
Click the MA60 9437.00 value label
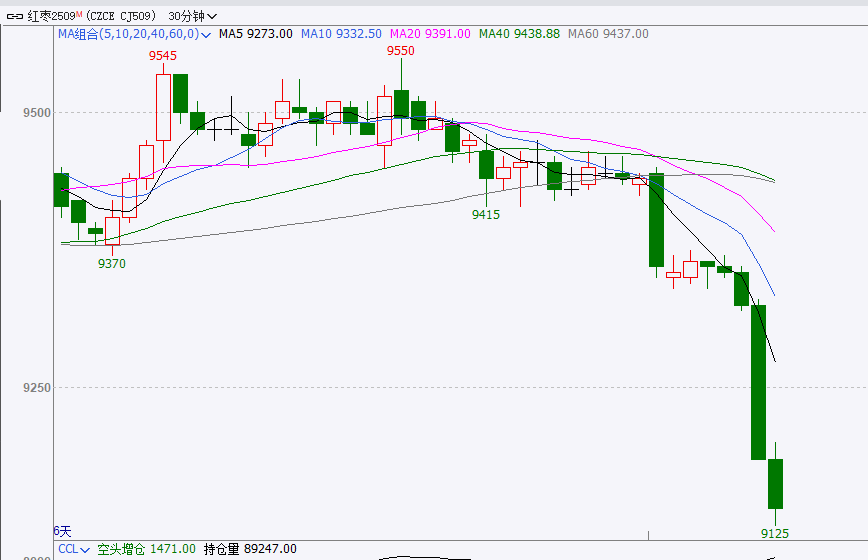tap(608, 34)
